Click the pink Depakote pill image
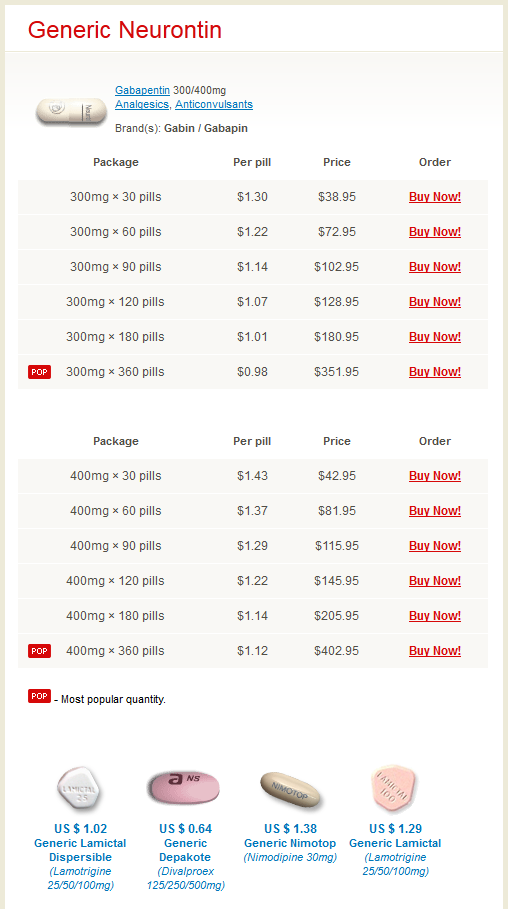 pos(183,788)
